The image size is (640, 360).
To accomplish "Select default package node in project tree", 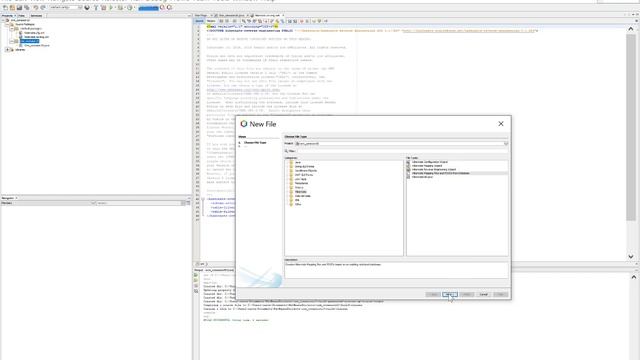I will tap(31, 29).
